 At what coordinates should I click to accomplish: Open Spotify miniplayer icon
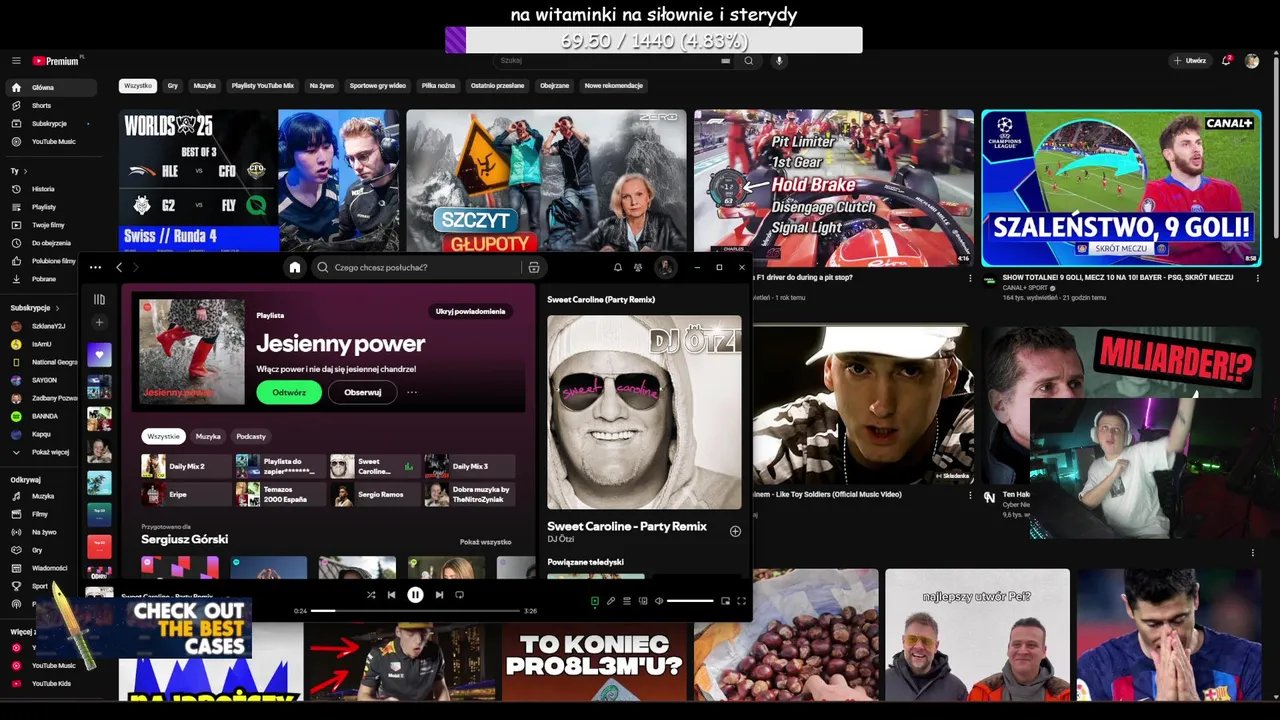(x=725, y=601)
